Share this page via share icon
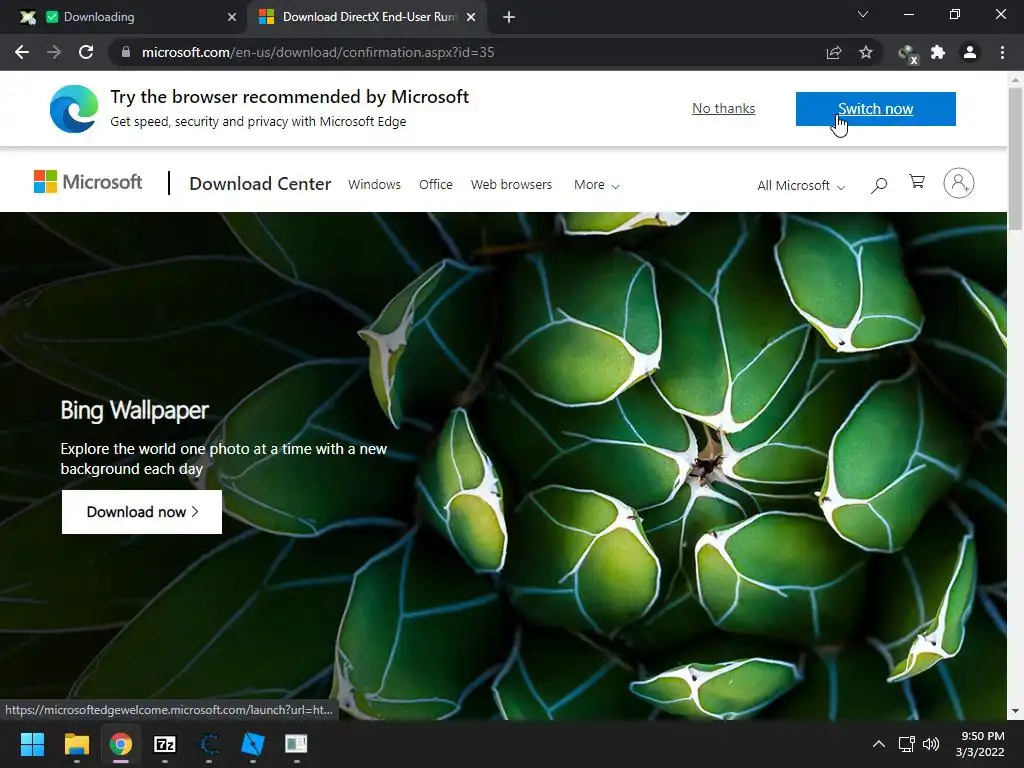This screenshot has width=1024, height=768. point(834,52)
